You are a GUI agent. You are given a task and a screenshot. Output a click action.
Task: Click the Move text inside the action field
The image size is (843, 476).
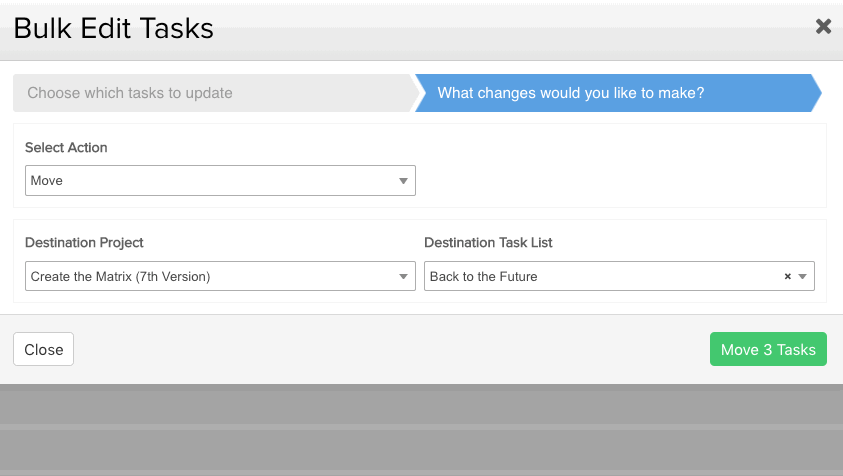point(47,181)
